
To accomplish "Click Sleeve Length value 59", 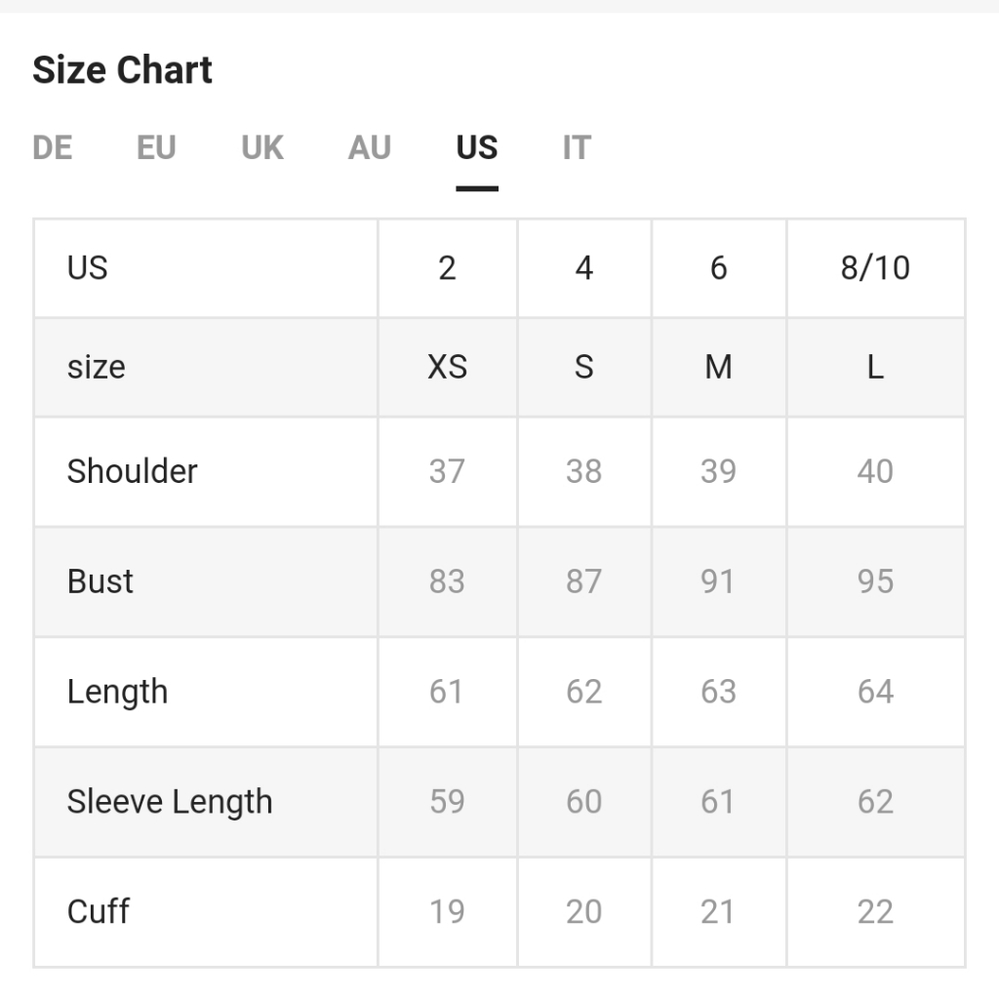I will pos(447,802).
